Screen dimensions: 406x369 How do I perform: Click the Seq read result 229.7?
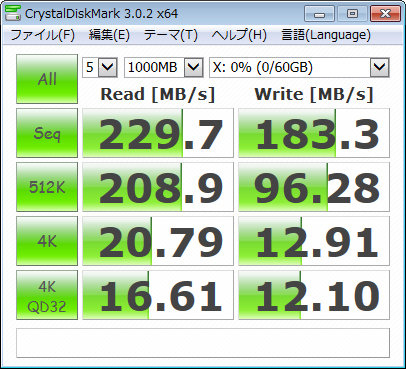(x=158, y=133)
